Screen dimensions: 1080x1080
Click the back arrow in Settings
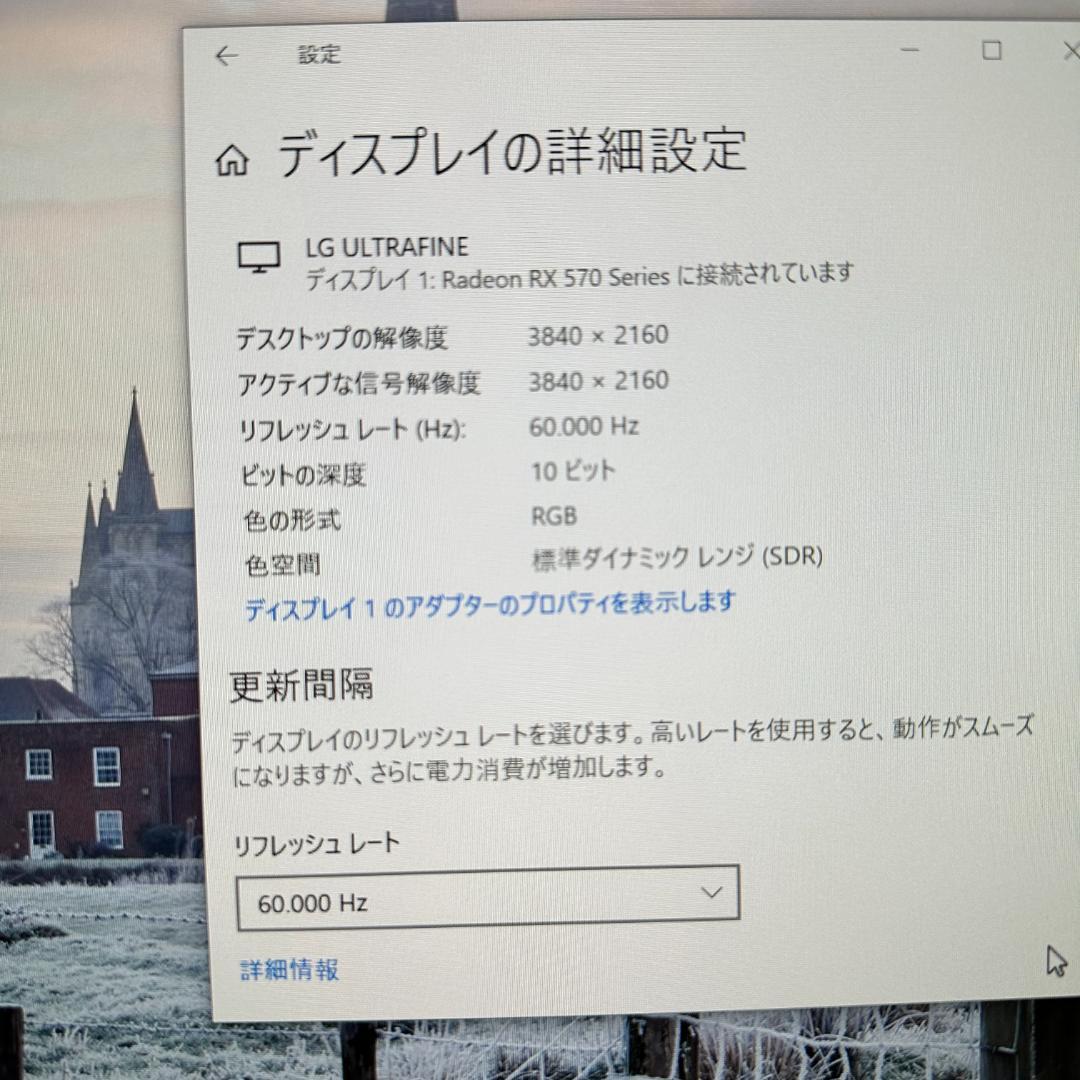point(225,56)
